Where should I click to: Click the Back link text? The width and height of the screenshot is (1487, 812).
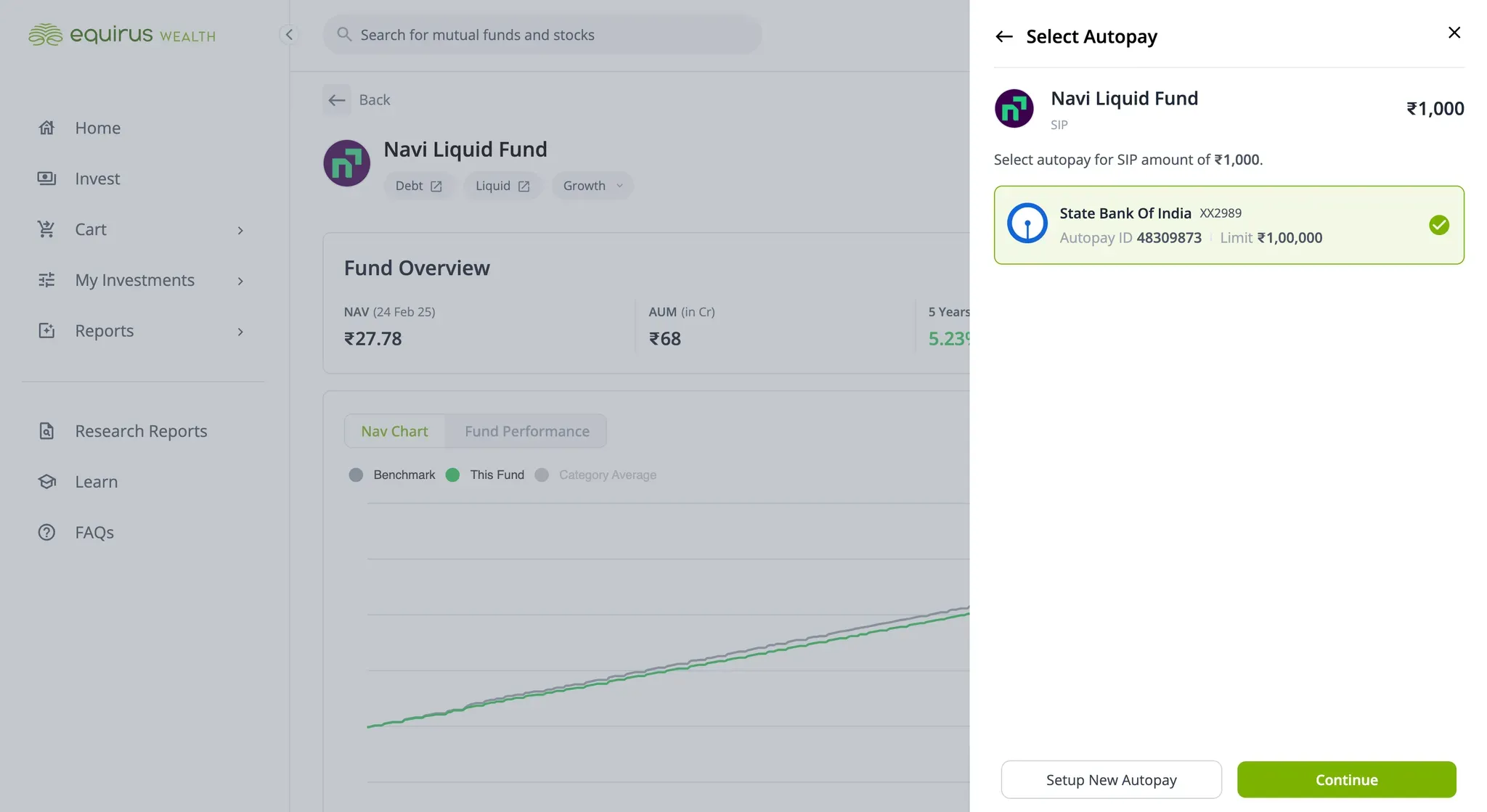pyautogui.click(x=375, y=99)
